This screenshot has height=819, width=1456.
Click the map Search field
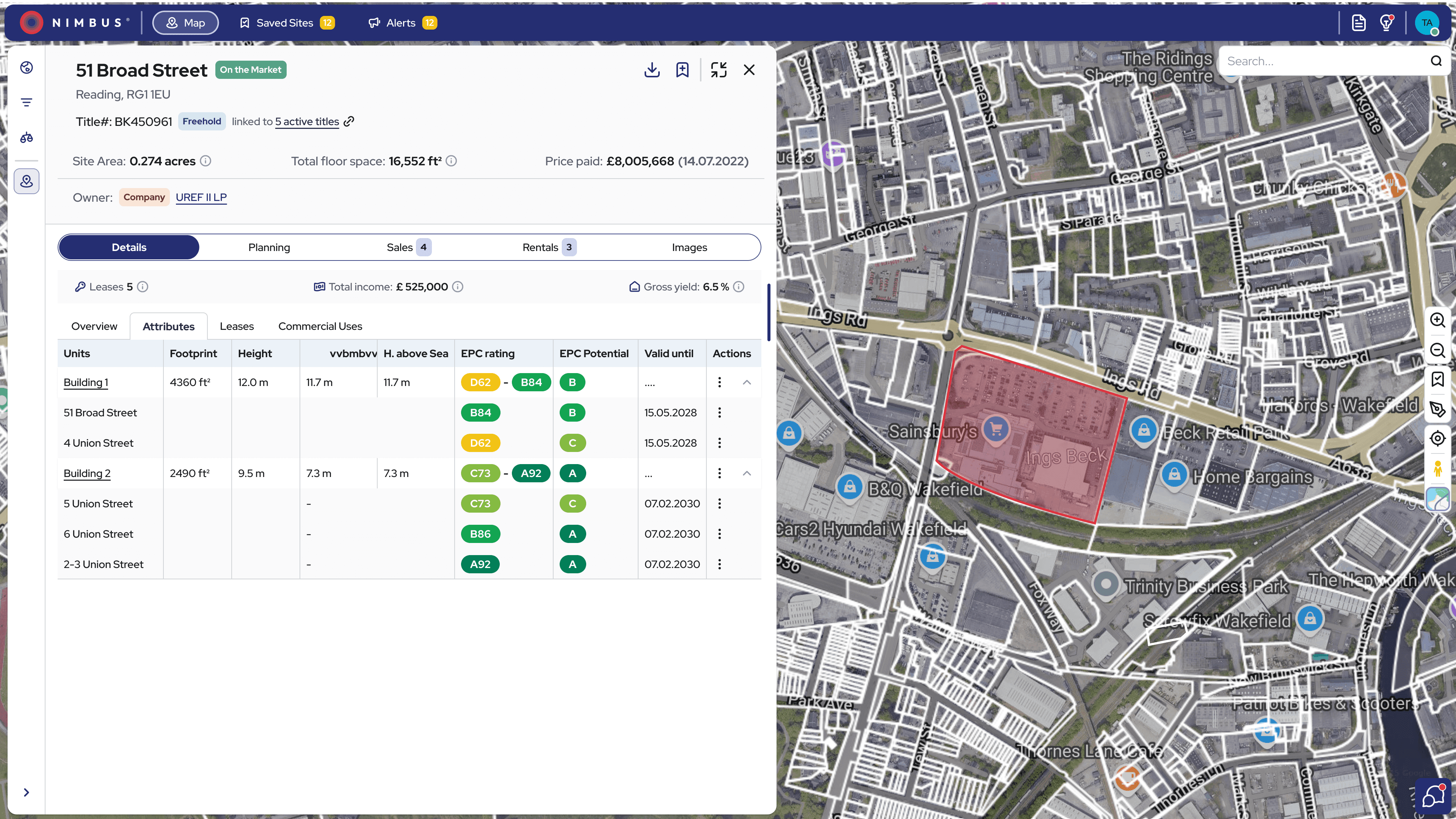pos(1323,61)
